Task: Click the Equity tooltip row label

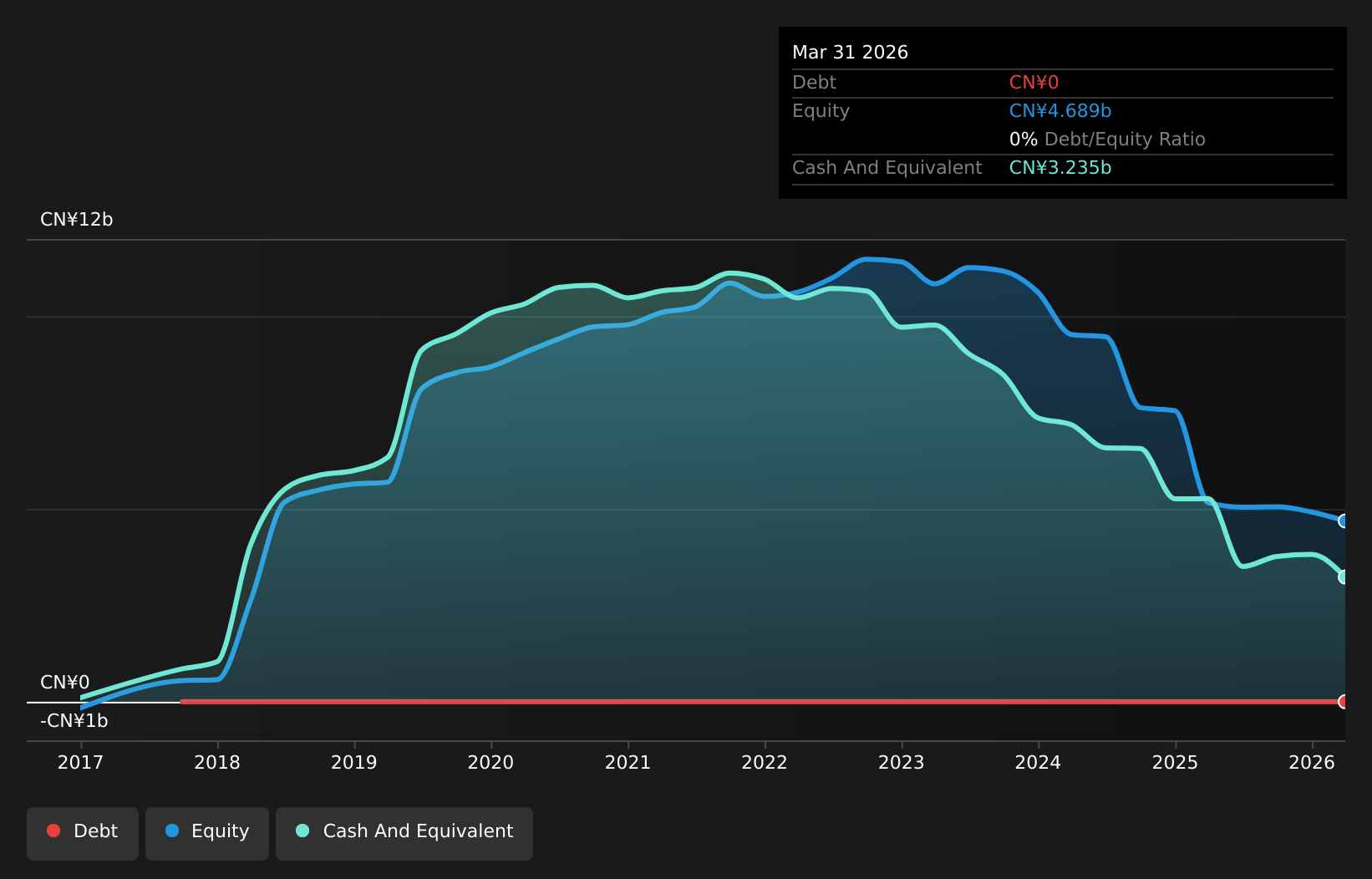Action: pos(821,111)
